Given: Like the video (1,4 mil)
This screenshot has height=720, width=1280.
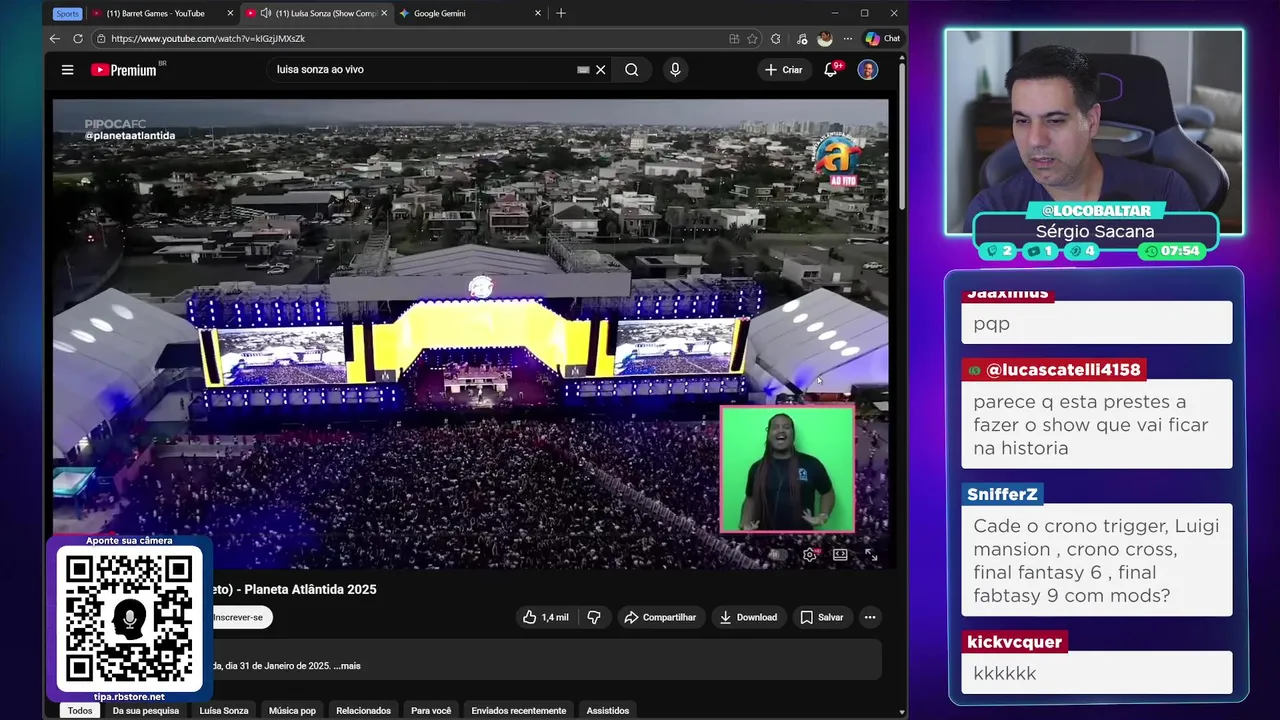Looking at the screenshot, I should (x=545, y=617).
